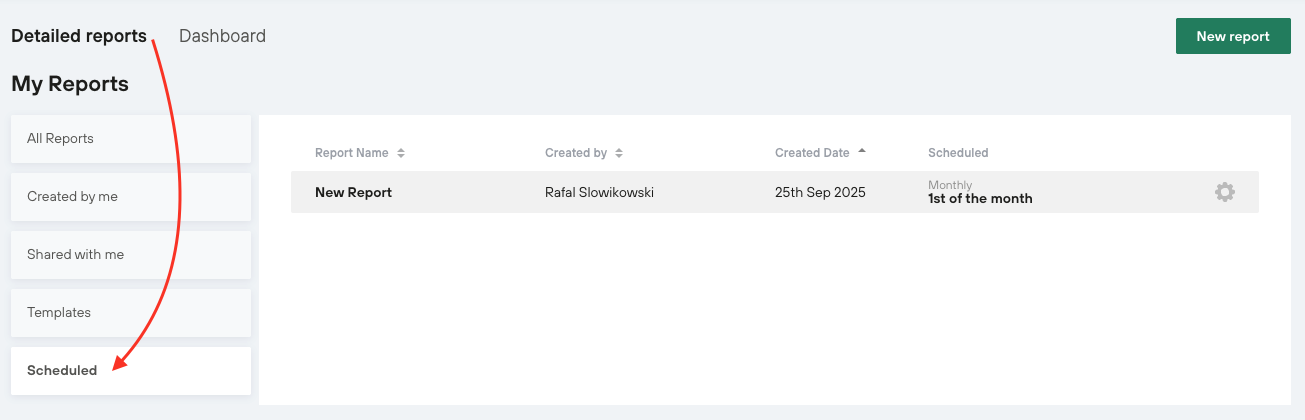The height and width of the screenshot is (420, 1305).
Task: Click the New report button
Action: click(x=1232, y=36)
